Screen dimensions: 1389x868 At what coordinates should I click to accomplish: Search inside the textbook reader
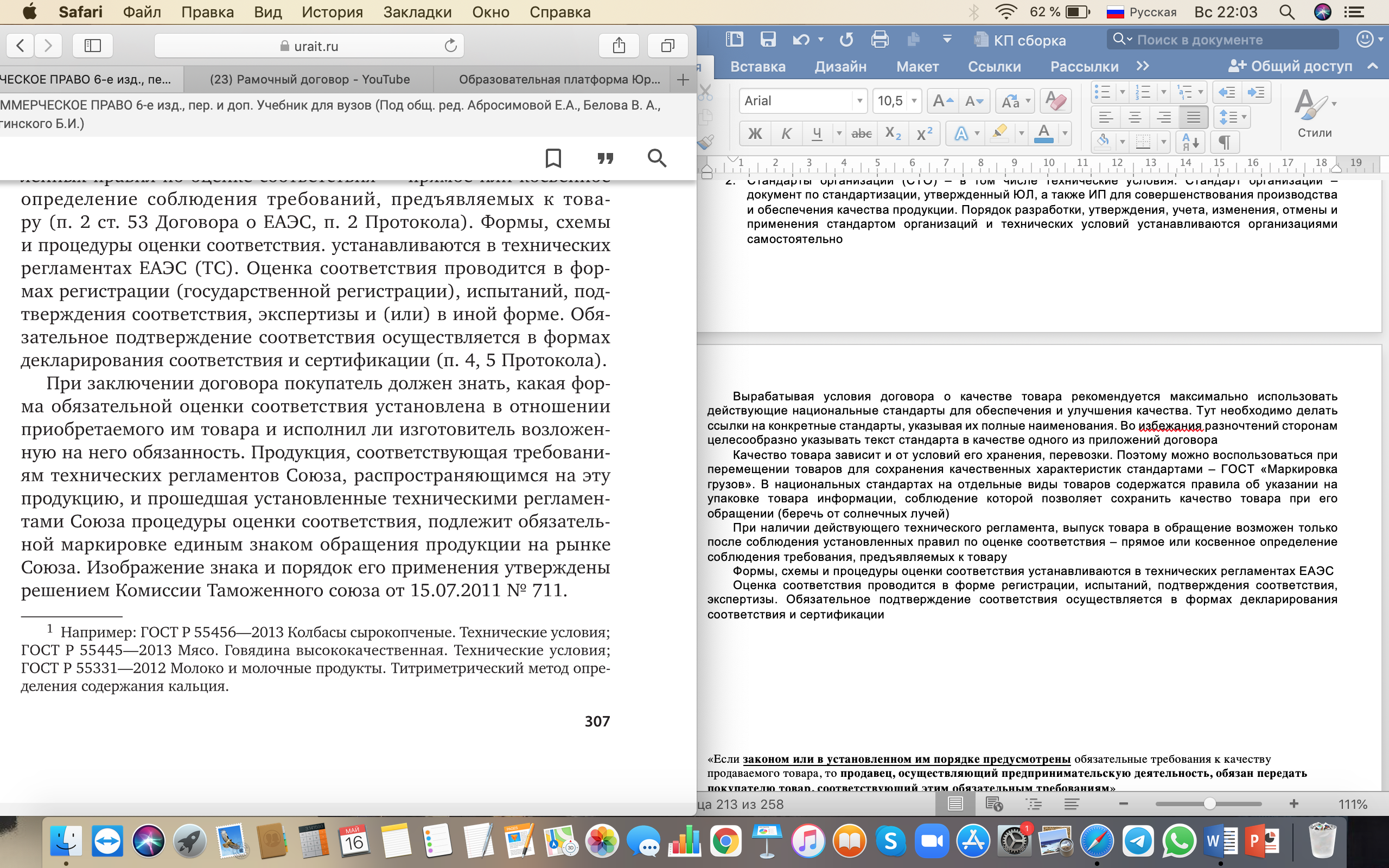(x=657, y=158)
